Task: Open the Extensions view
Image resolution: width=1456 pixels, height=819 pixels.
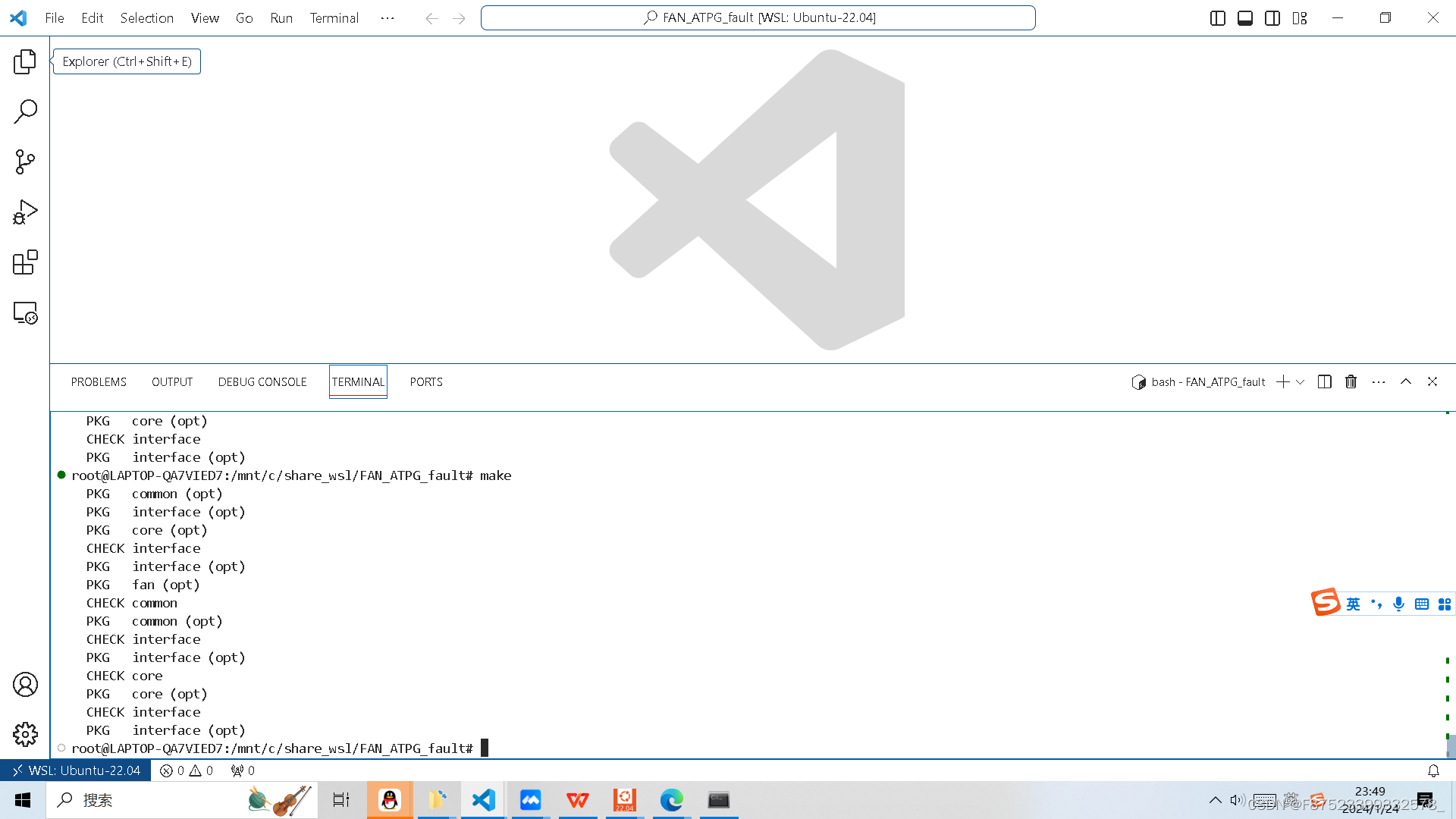Action: (x=25, y=262)
